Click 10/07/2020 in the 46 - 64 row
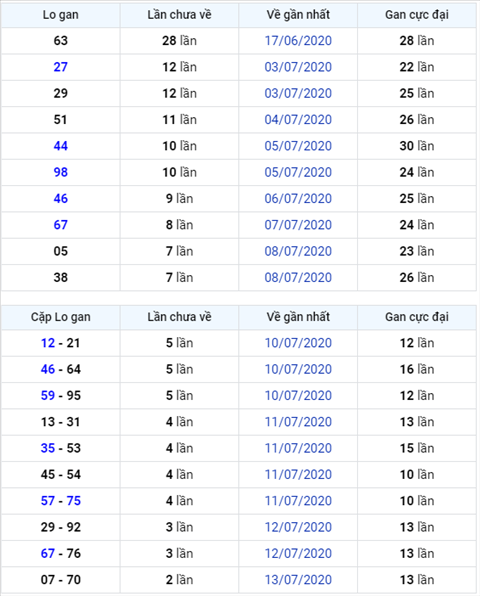The height and width of the screenshot is (596, 480). click(298, 369)
